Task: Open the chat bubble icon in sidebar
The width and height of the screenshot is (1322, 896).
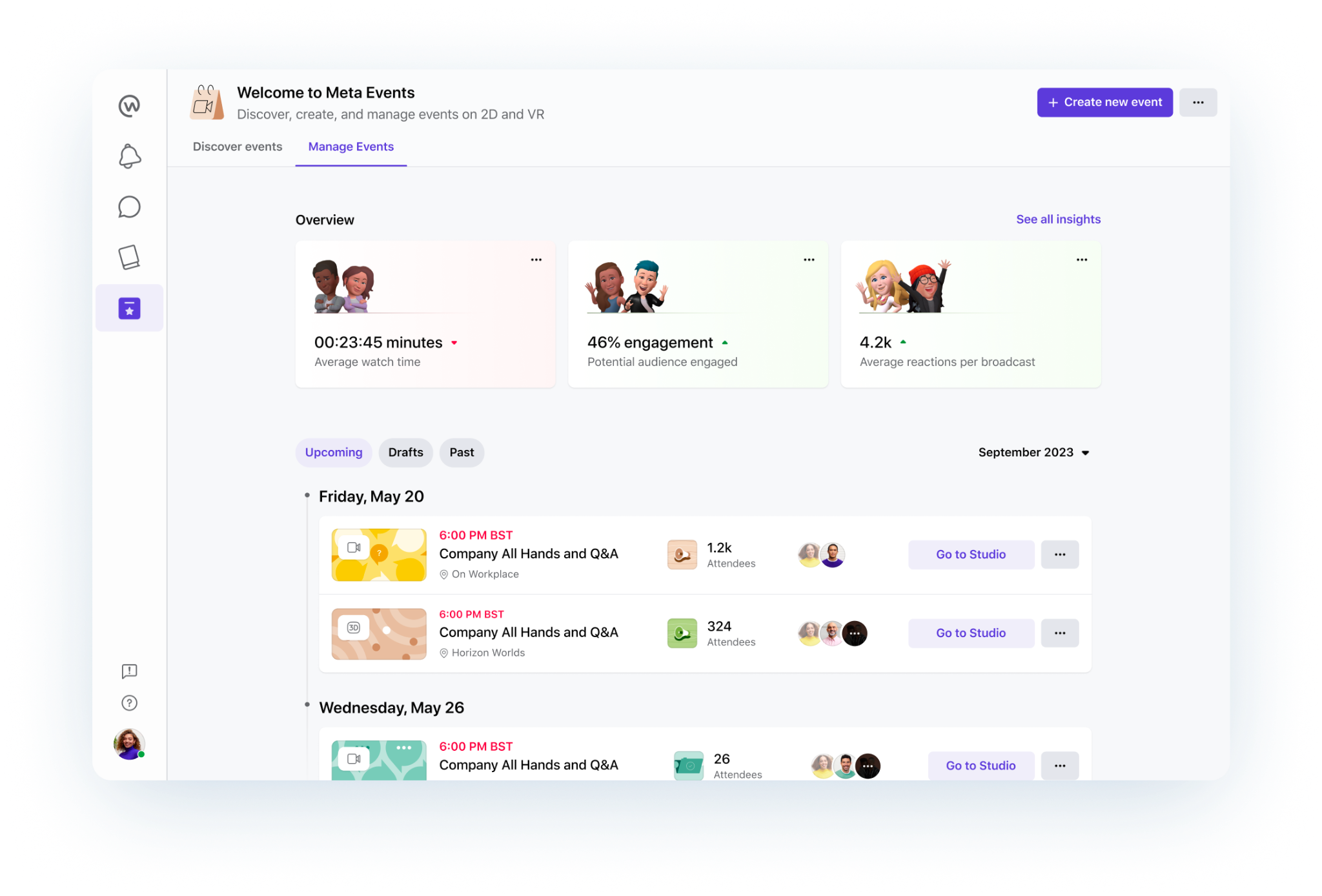Action: [129, 207]
